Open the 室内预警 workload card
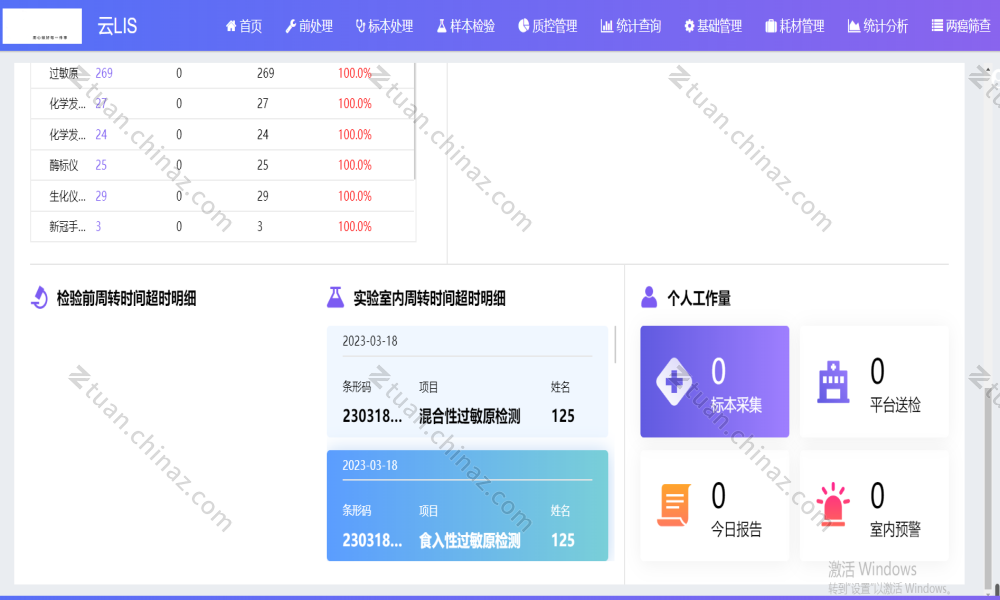This screenshot has height=600, width=1000. [874, 506]
